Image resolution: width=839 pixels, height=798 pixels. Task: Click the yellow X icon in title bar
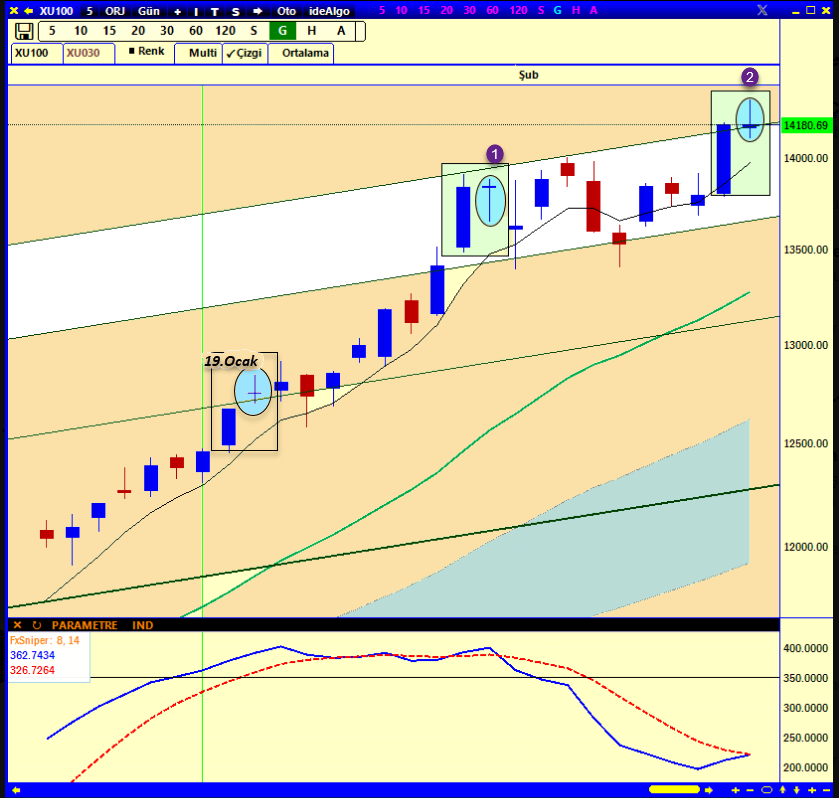[14, 11]
